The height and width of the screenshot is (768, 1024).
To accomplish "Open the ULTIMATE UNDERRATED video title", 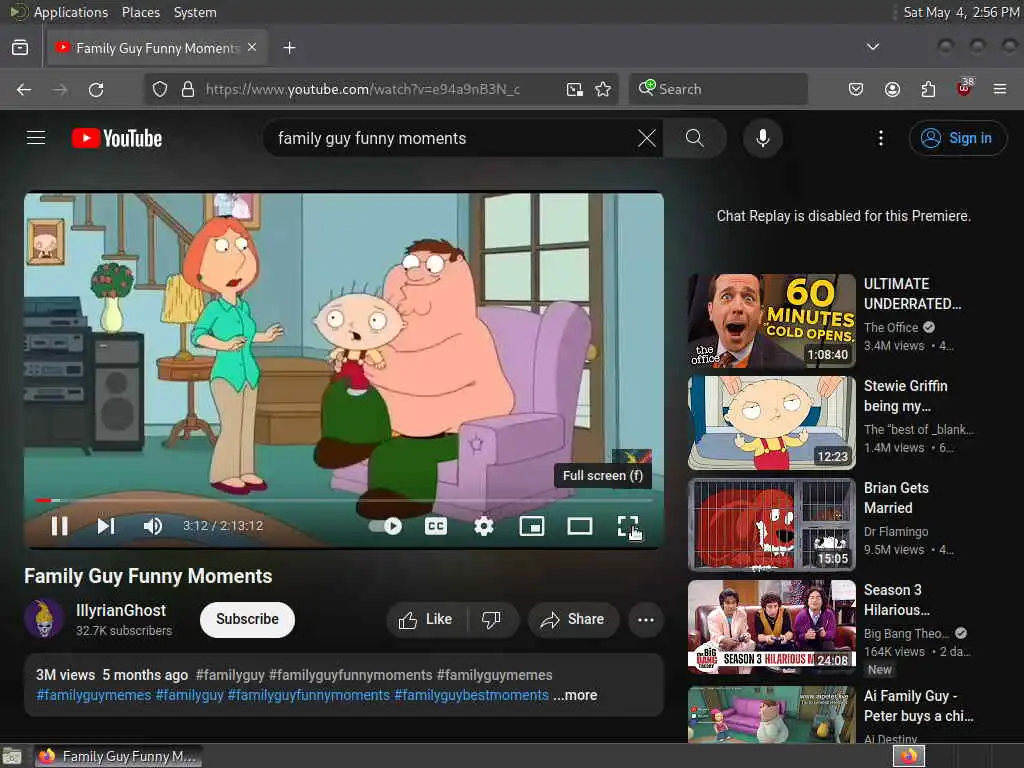I will point(912,294).
